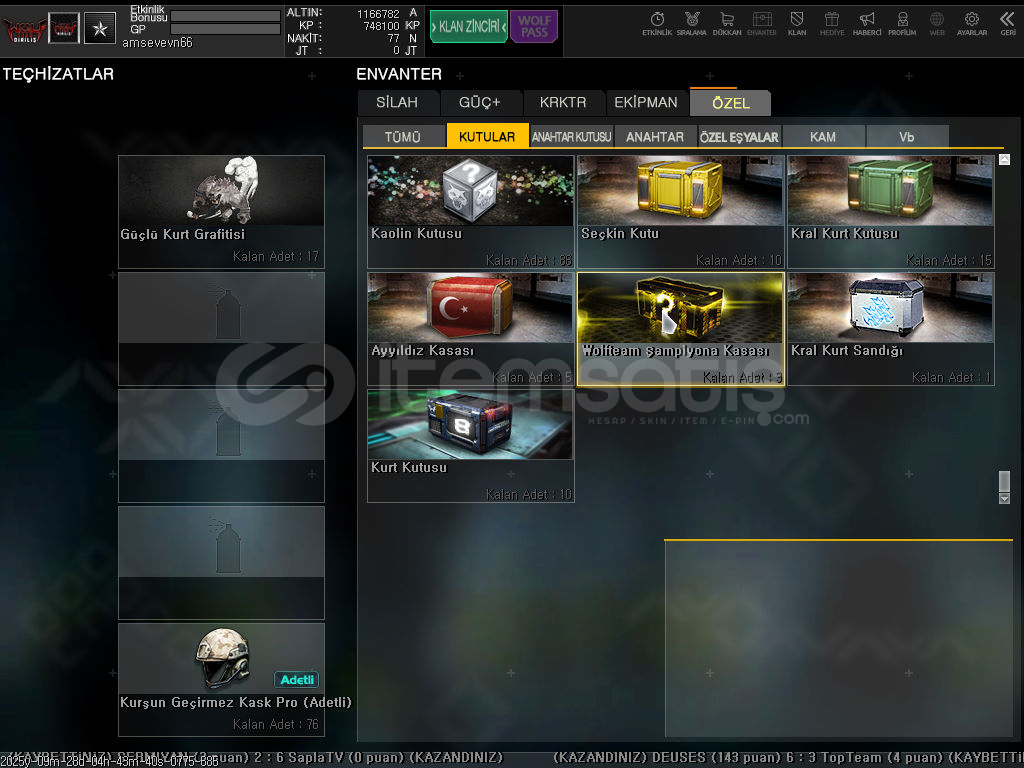This screenshot has width=1024, height=768.
Task: Select the Ayyıldız Kasası flag crate
Action: pyautogui.click(x=471, y=329)
